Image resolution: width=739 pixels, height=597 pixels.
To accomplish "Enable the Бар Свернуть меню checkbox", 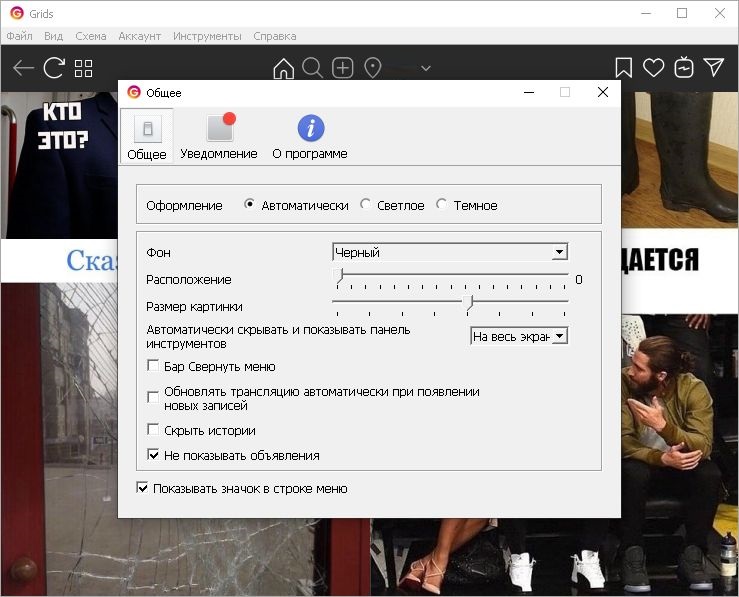I will (x=153, y=366).
